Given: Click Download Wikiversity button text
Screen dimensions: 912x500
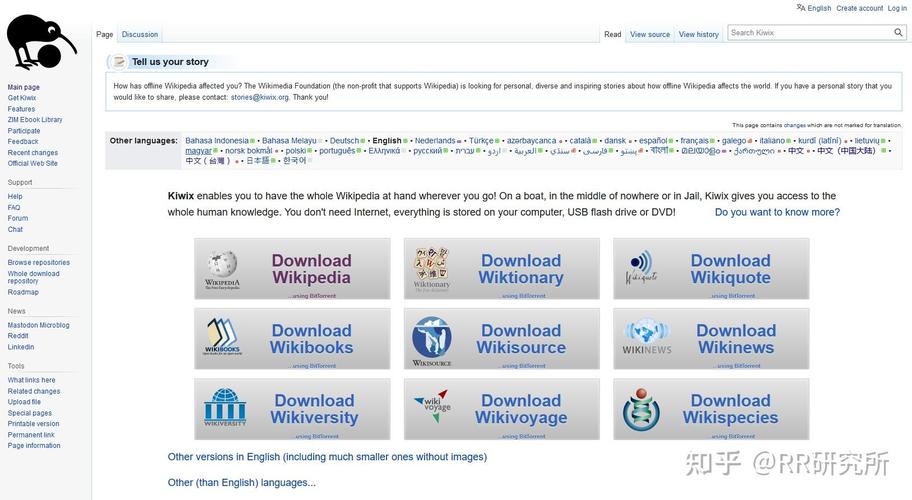Looking at the screenshot, I should tap(314, 409).
